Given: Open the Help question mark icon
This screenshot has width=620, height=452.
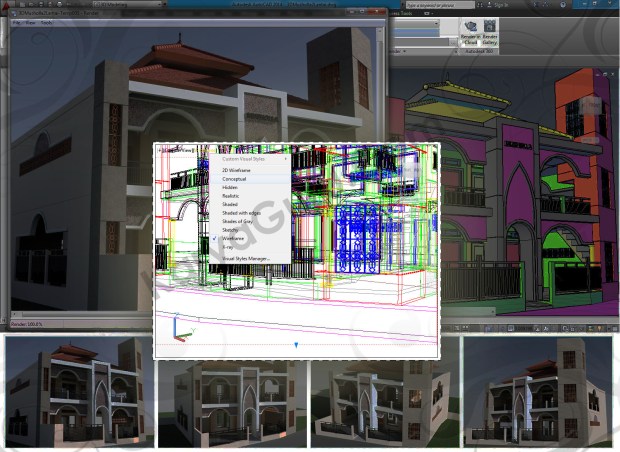Looking at the screenshot, I should pos(563,5).
